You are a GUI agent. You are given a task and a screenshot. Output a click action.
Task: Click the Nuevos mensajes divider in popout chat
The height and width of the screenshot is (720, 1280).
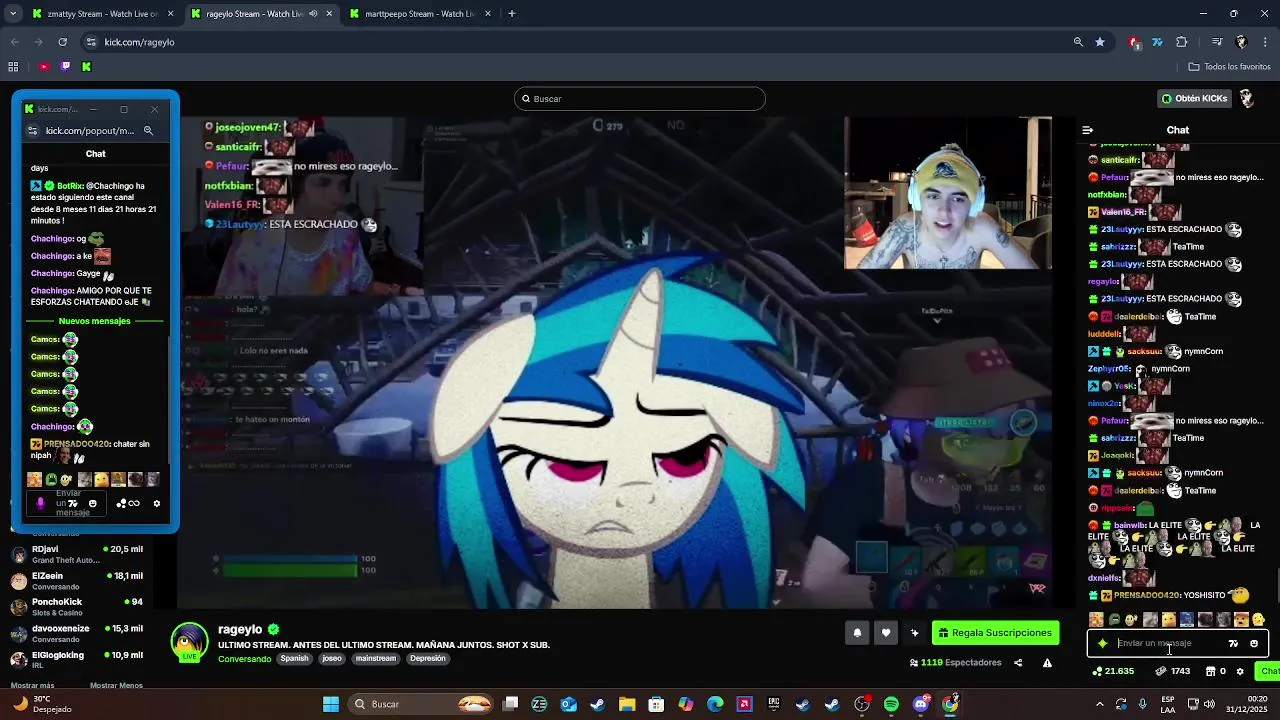coord(95,321)
